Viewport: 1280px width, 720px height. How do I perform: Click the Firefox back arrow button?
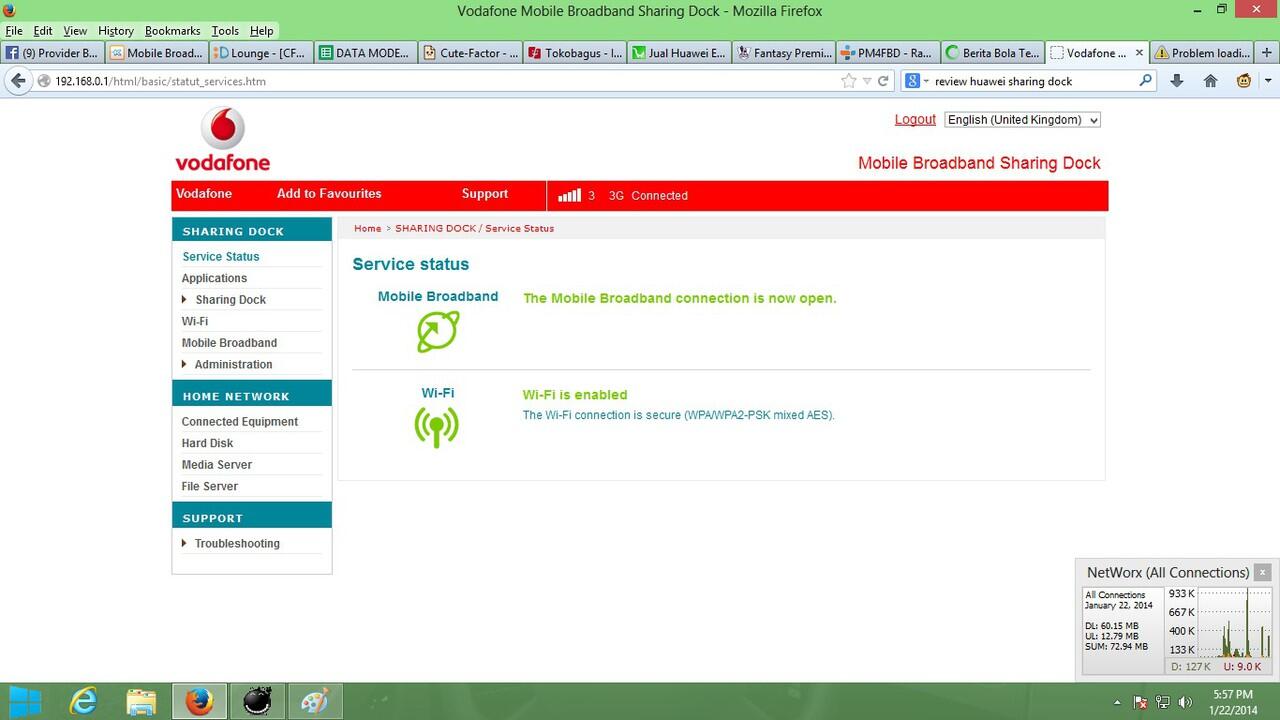click(17, 81)
